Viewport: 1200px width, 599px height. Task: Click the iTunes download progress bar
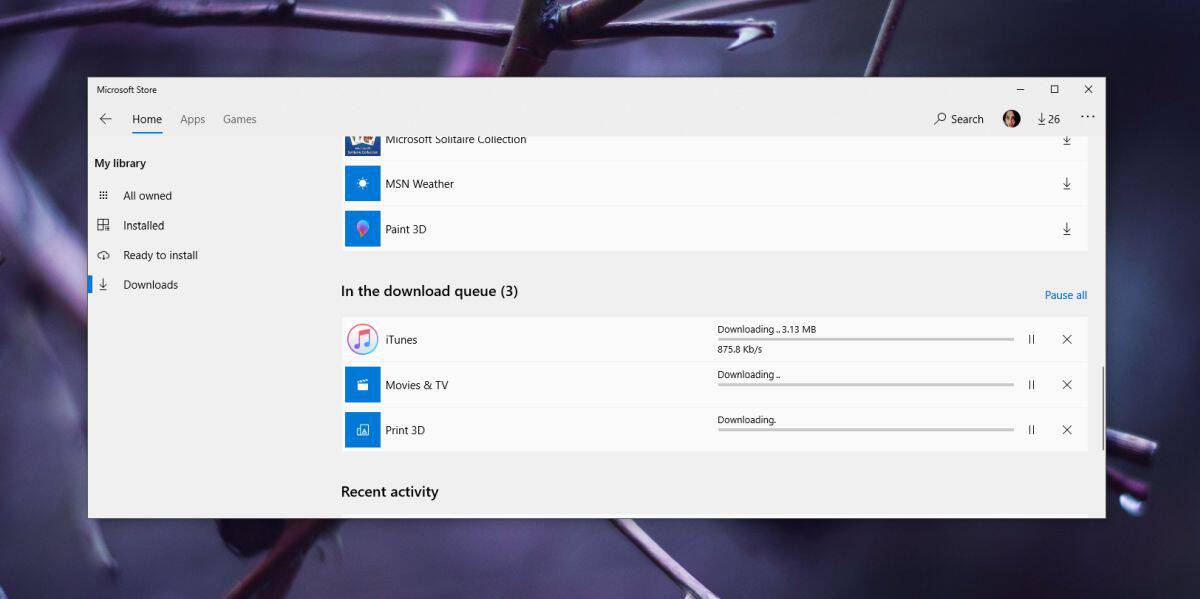(865, 339)
